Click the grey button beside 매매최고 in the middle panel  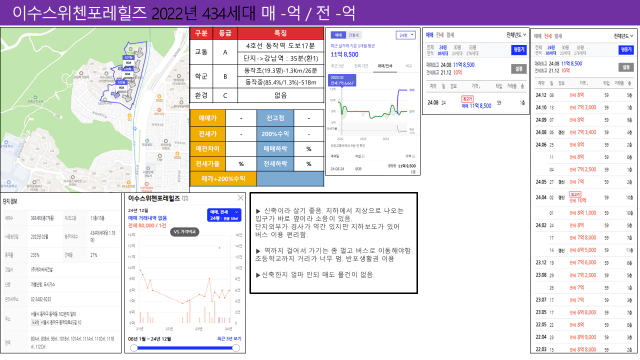click(x=518, y=69)
